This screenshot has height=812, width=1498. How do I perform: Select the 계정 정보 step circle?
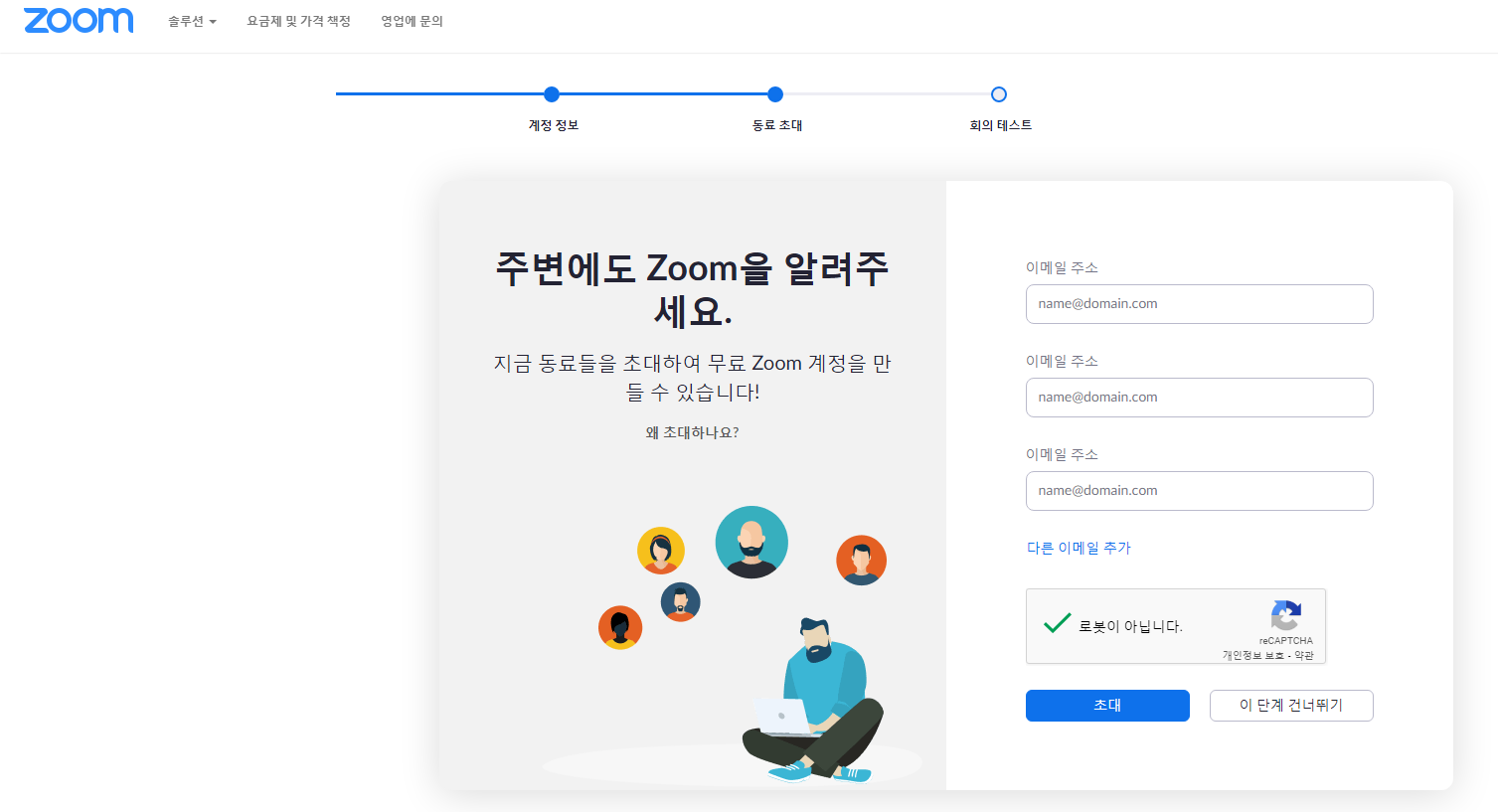tap(552, 94)
